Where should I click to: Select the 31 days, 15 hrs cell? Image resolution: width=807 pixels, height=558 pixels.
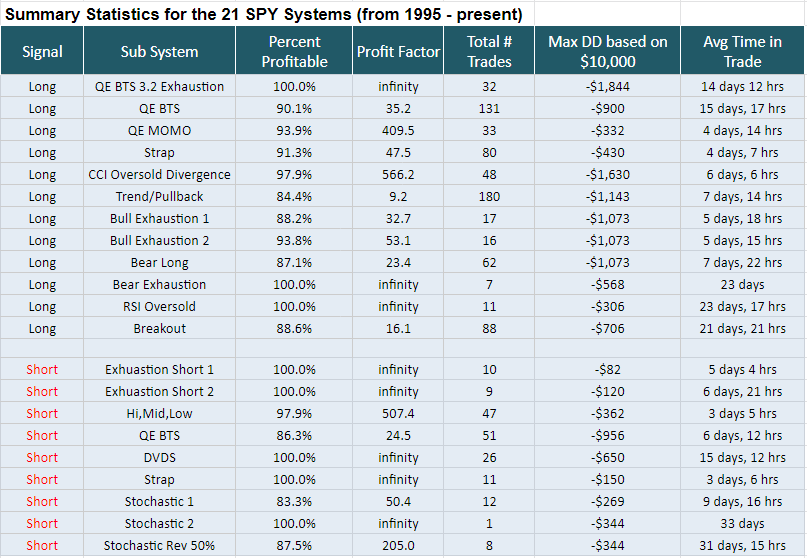[x=742, y=545]
